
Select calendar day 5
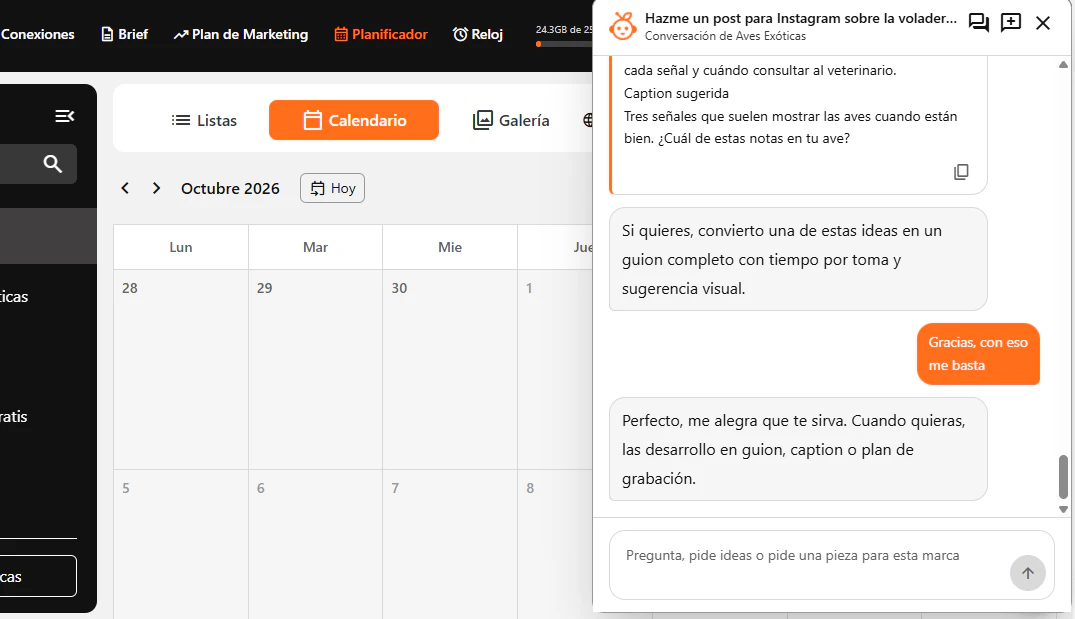181,544
